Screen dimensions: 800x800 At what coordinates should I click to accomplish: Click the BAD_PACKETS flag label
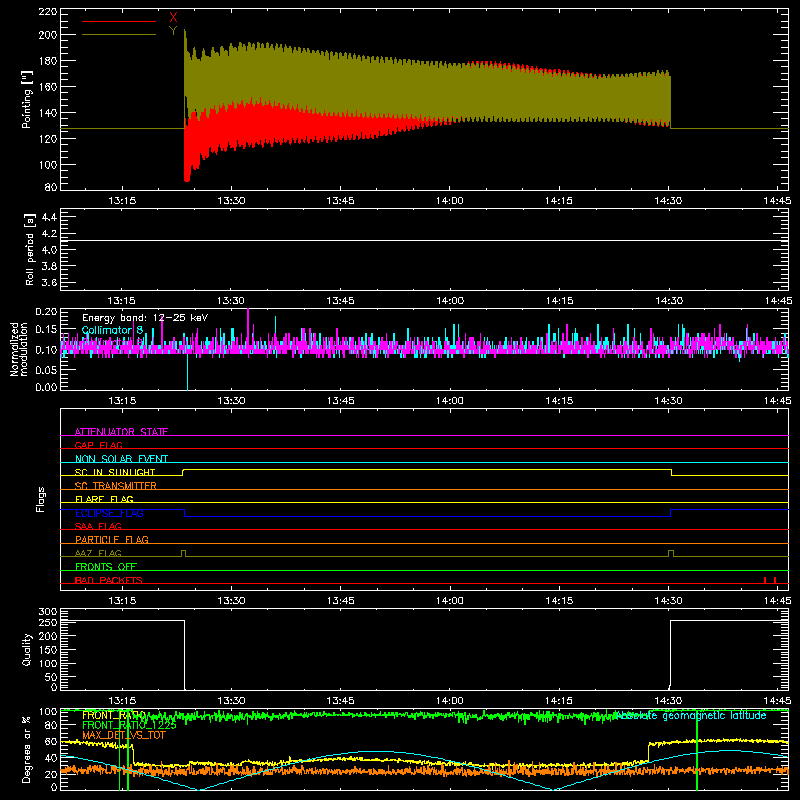tap(109, 580)
